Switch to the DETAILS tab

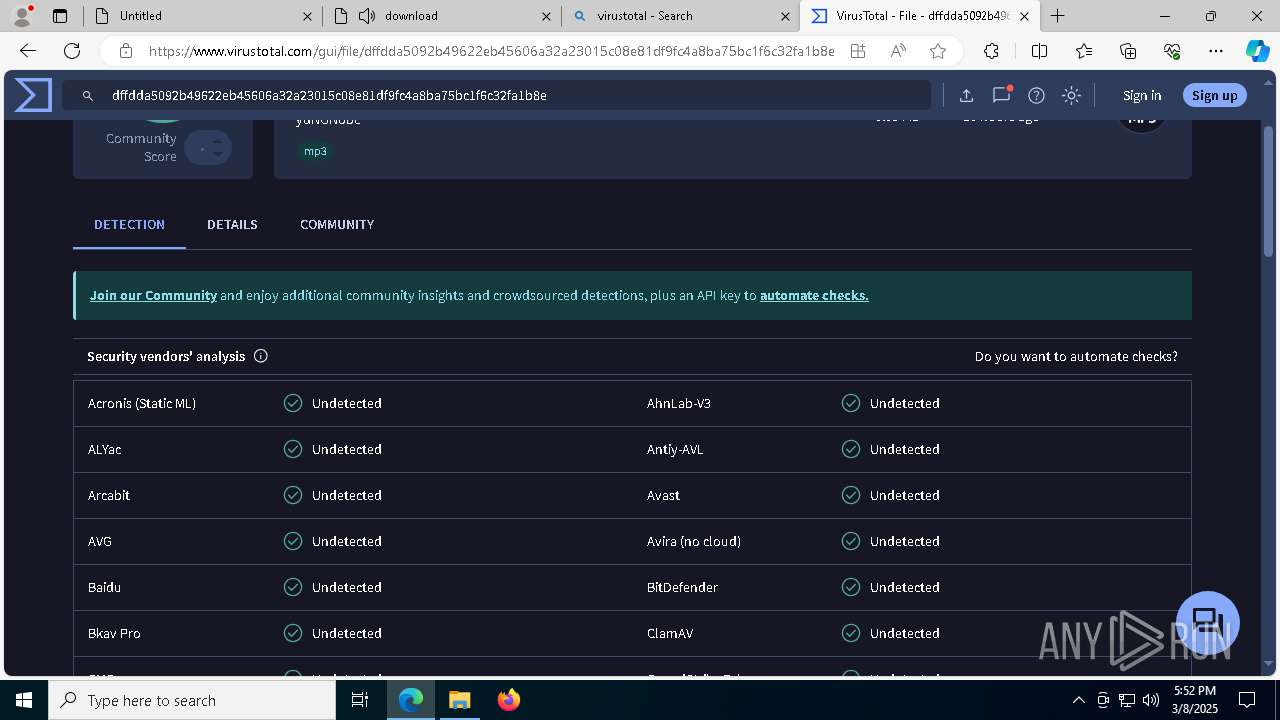(x=232, y=224)
